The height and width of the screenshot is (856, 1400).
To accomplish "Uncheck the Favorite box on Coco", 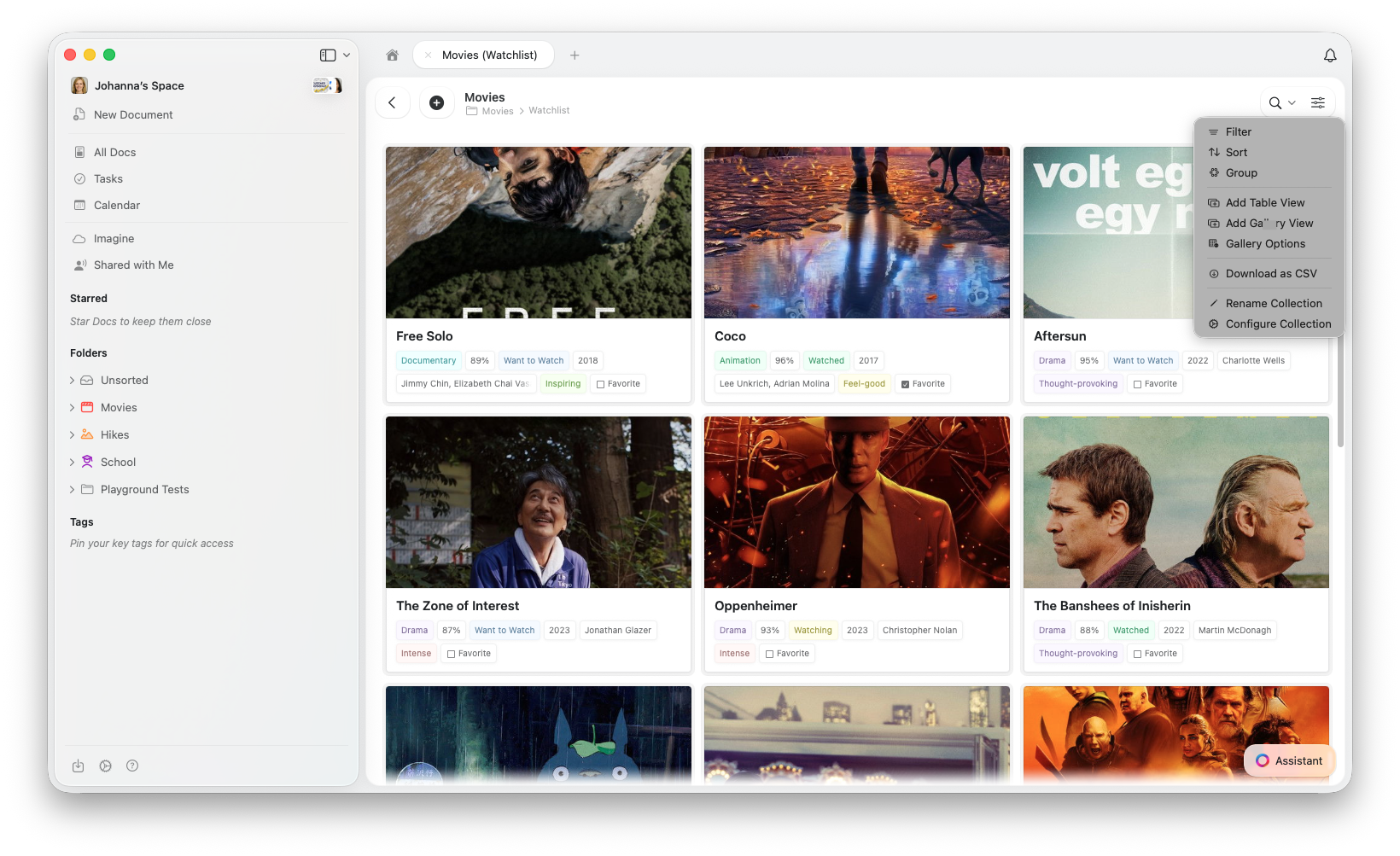I will tap(906, 383).
